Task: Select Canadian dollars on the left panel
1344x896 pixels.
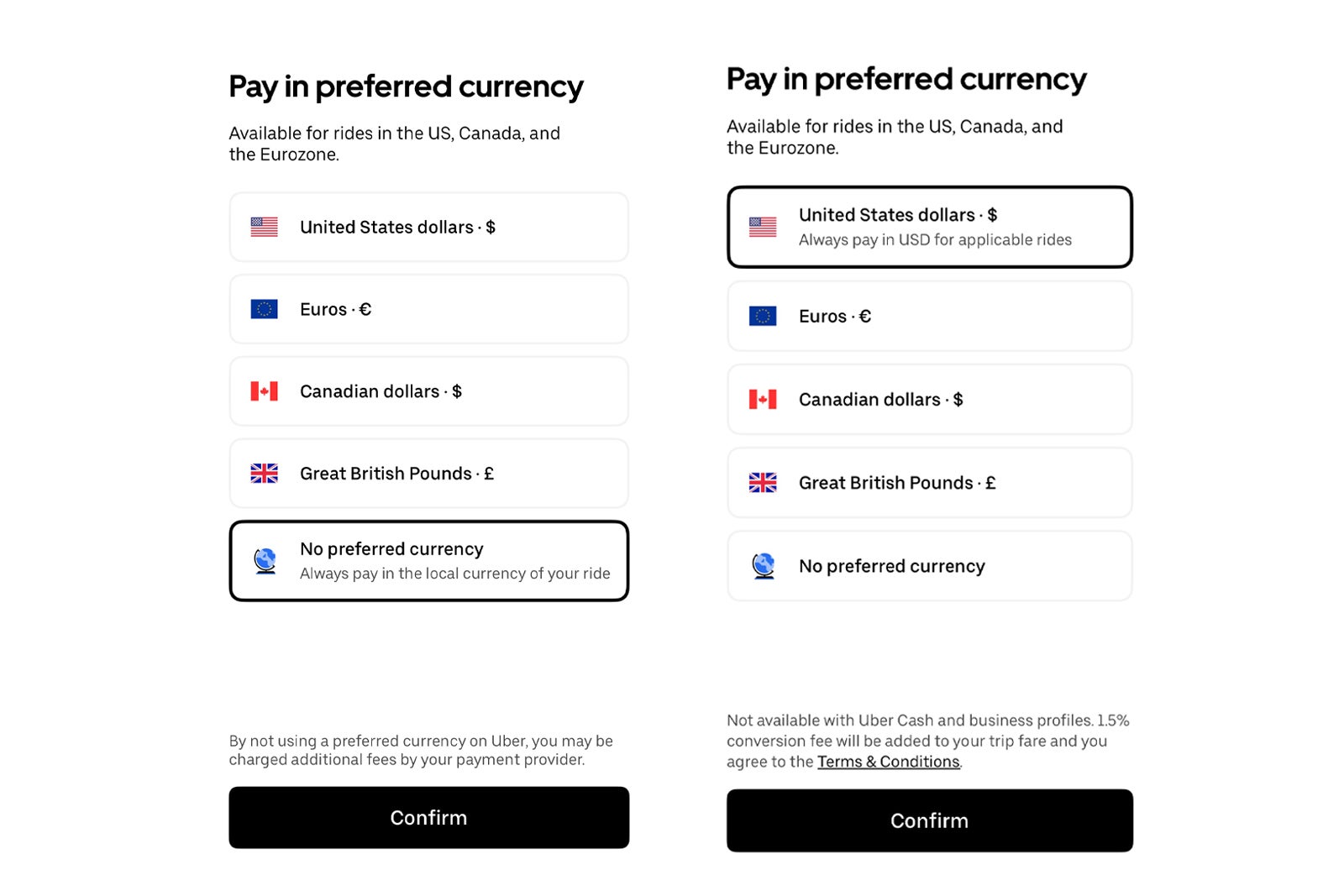Action: pos(428,391)
